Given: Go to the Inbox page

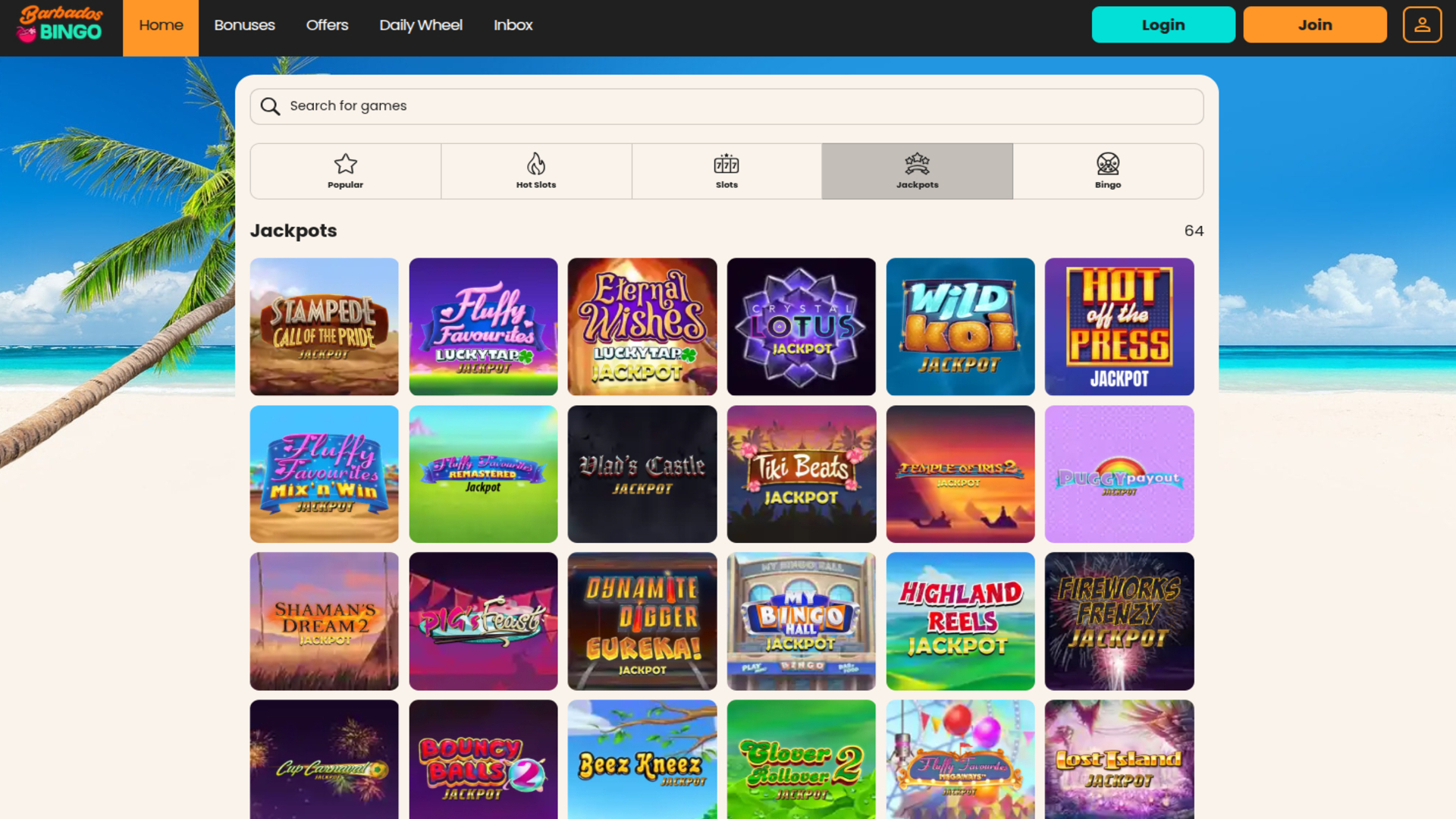Looking at the screenshot, I should pos(513,25).
